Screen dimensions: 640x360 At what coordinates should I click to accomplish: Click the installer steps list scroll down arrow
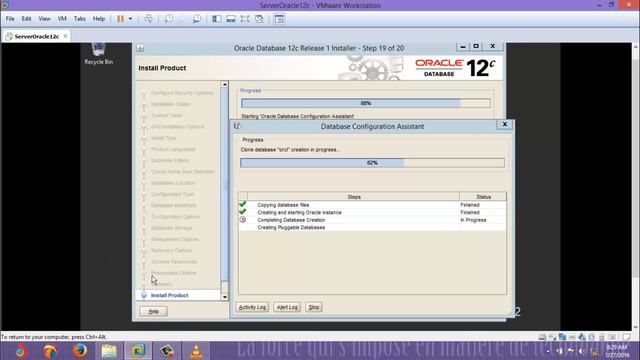pyautogui.click(x=224, y=297)
